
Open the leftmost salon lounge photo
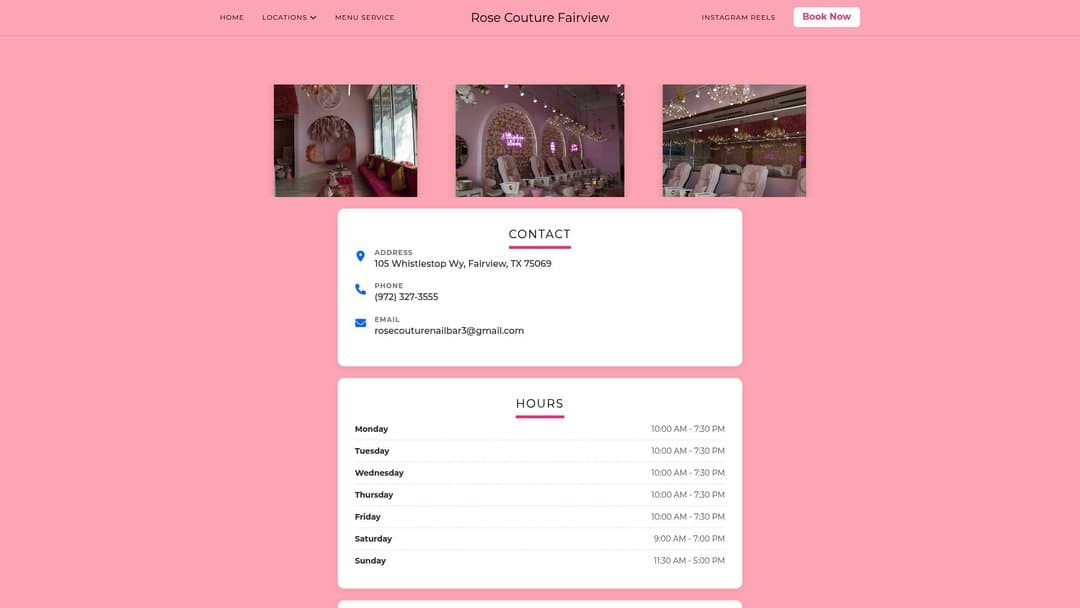pyautogui.click(x=345, y=140)
